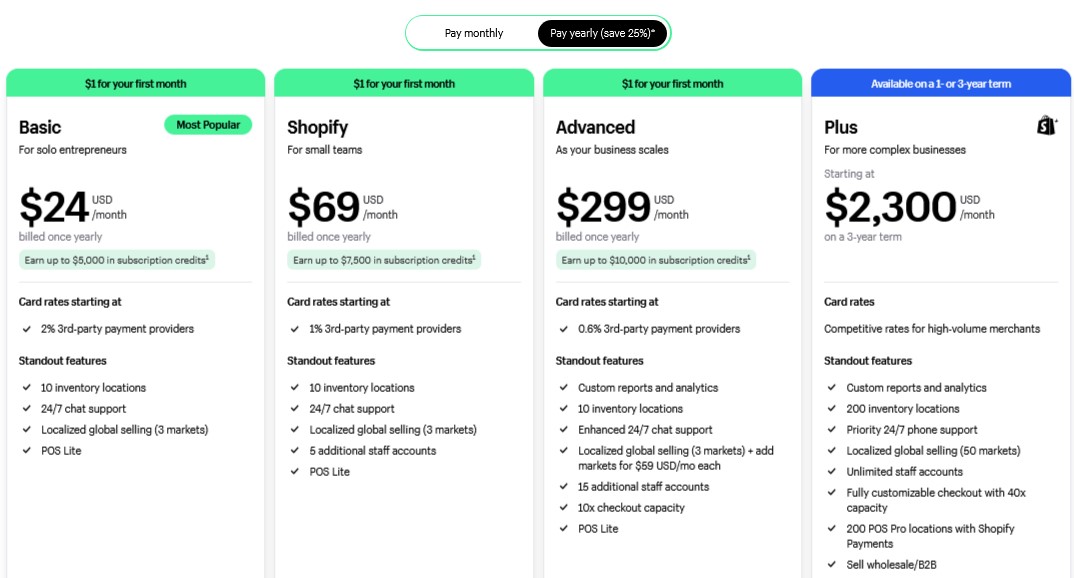Click Advanced plan's $10,000 subscription credits note
The height and width of the screenshot is (578, 1074).
(655, 260)
